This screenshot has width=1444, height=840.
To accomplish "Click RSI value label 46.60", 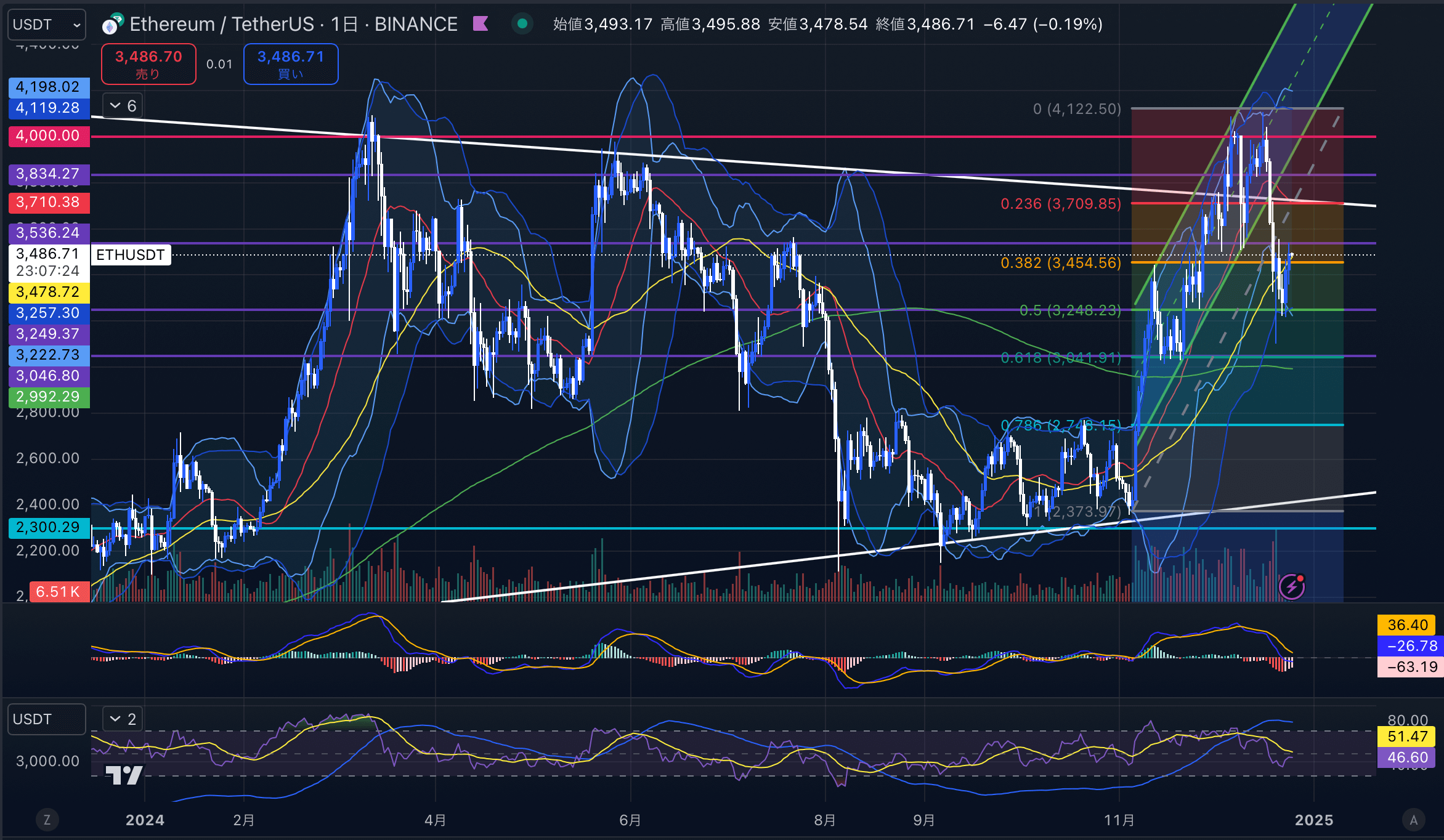I will click(1408, 757).
